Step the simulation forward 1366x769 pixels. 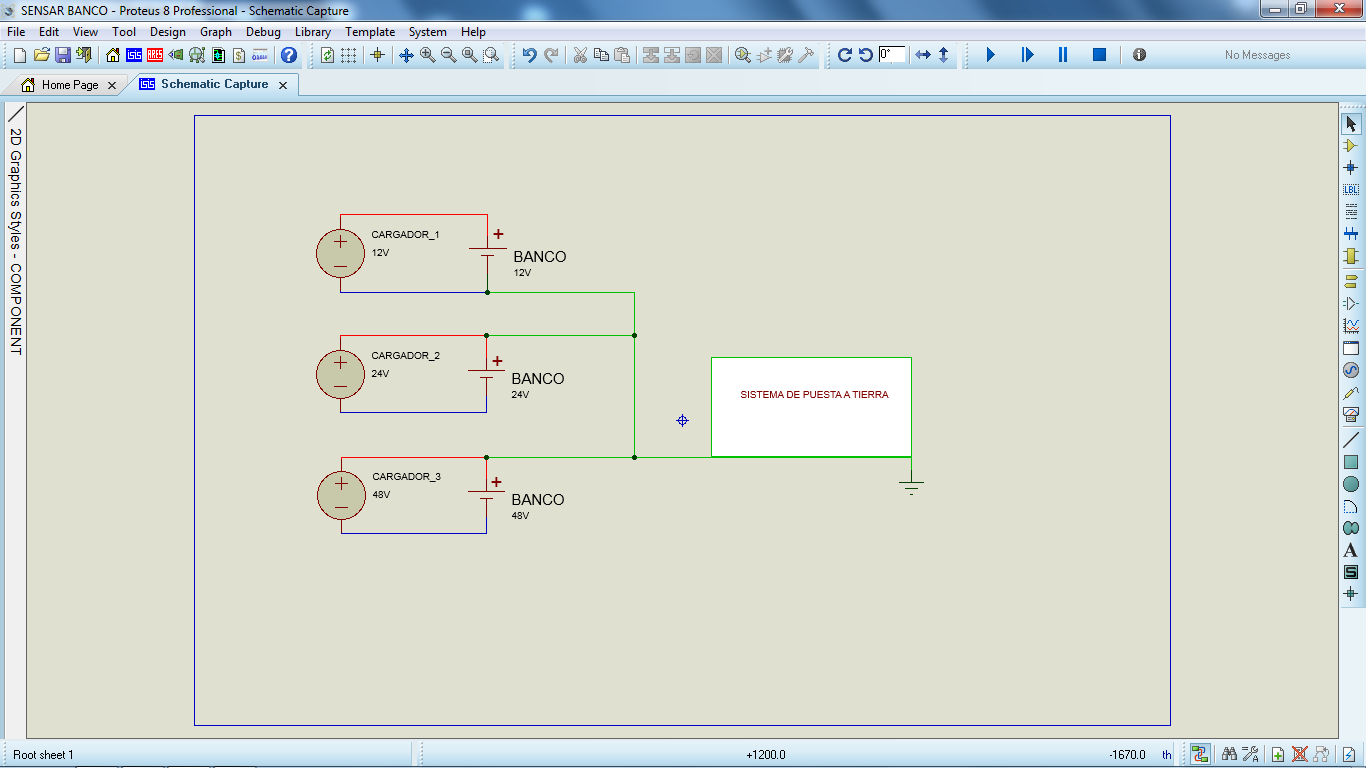[1027, 55]
